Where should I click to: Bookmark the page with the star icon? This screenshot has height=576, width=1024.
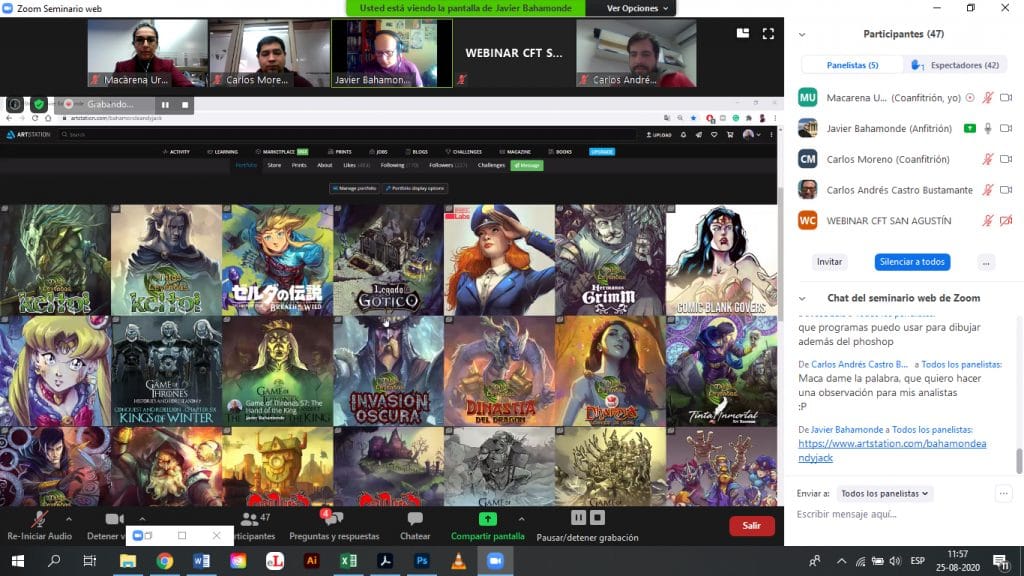tap(694, 118)
